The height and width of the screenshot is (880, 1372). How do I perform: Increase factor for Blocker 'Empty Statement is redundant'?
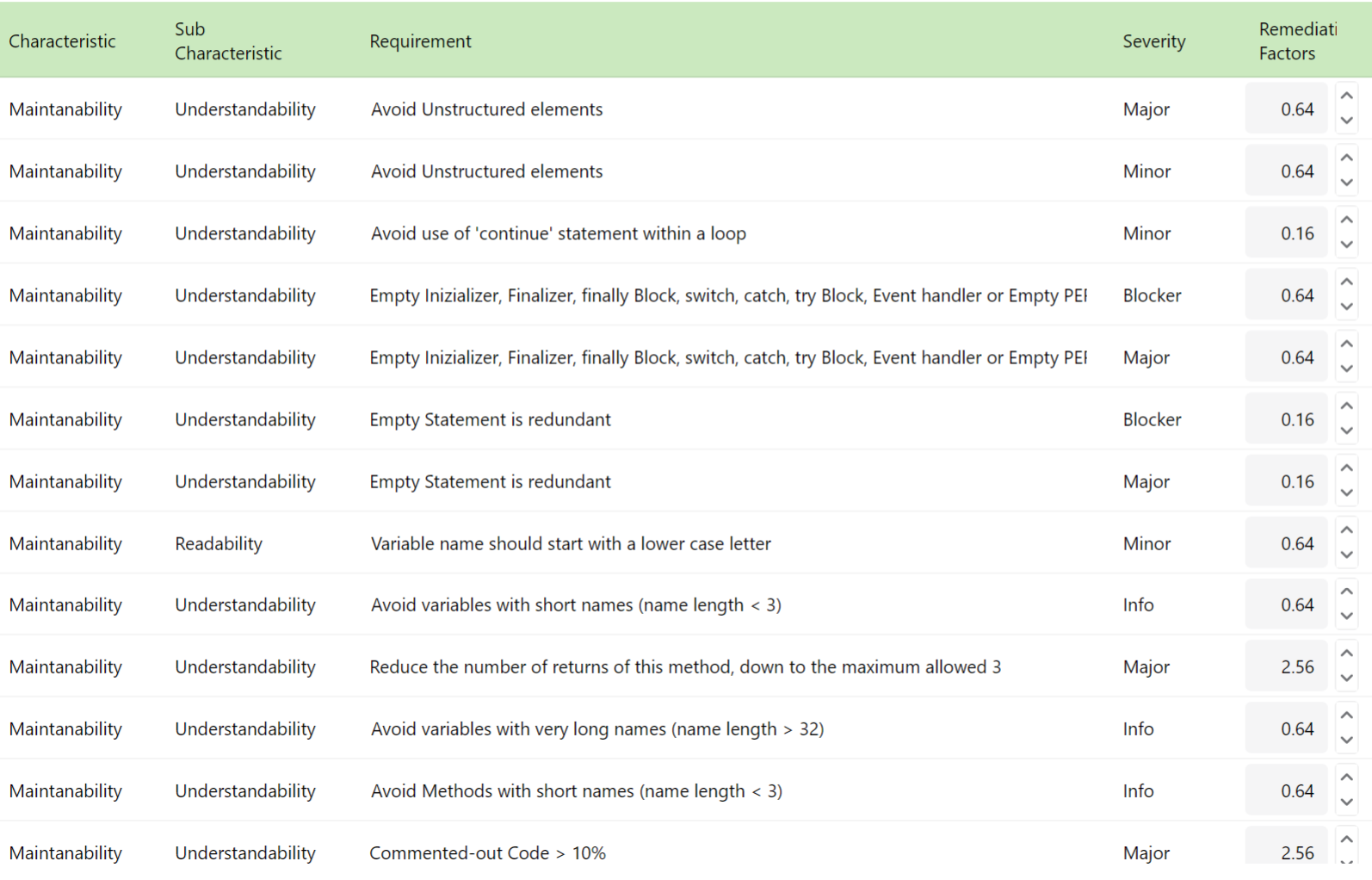click(1347, 407)
